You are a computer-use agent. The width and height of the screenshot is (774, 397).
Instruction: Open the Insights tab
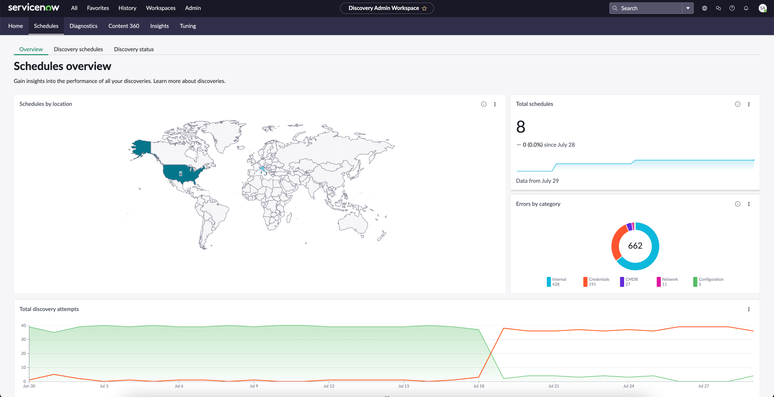(x=159, y=26)
